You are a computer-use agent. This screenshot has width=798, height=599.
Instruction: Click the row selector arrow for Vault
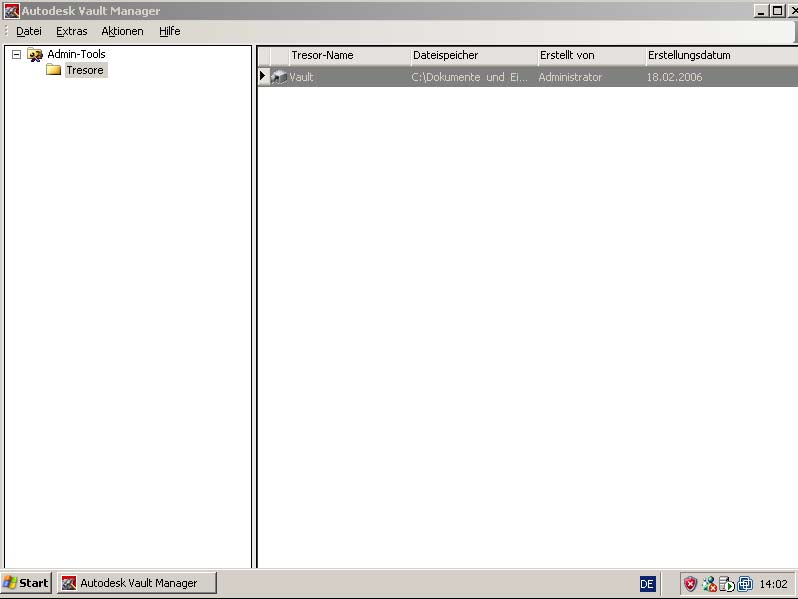263,77
